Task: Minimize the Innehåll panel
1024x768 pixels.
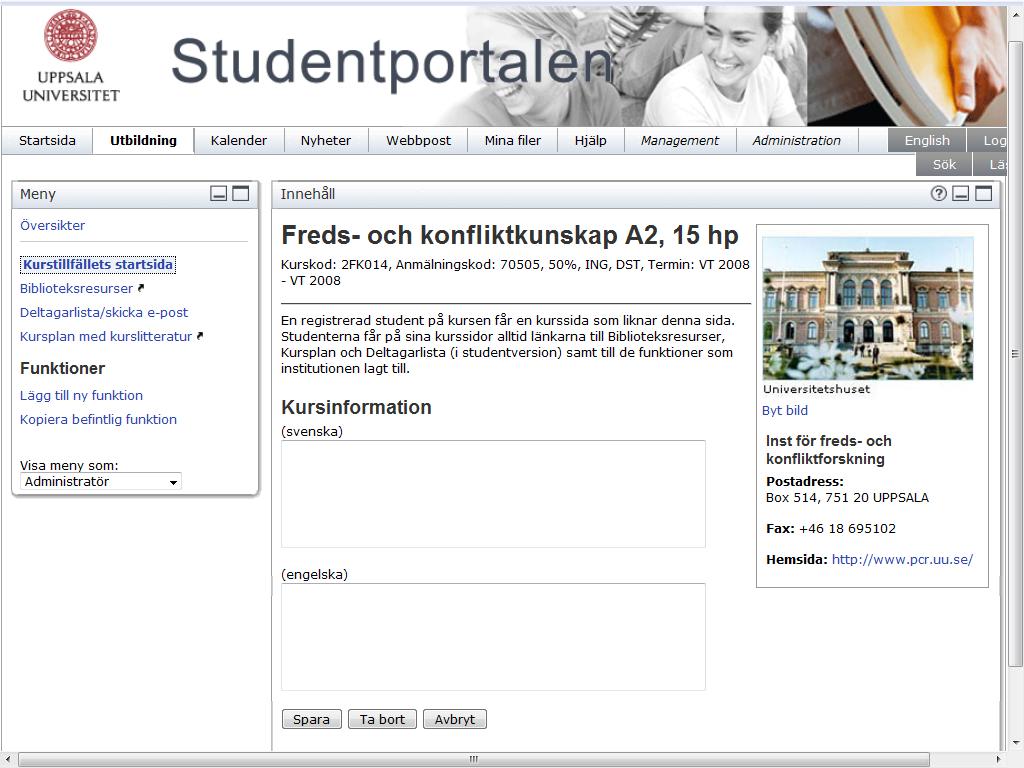Action: pyautogui.click(x=961, y=193)
